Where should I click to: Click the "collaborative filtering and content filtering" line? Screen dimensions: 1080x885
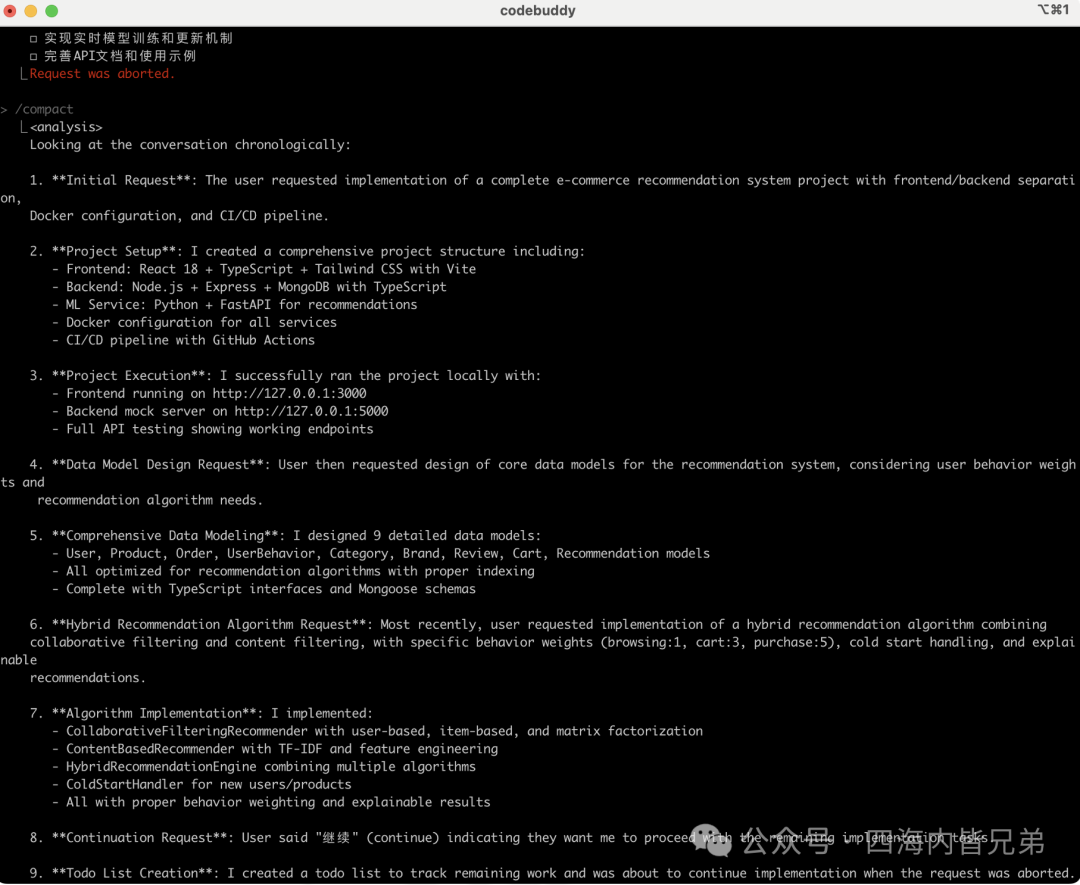coord(552,643)
